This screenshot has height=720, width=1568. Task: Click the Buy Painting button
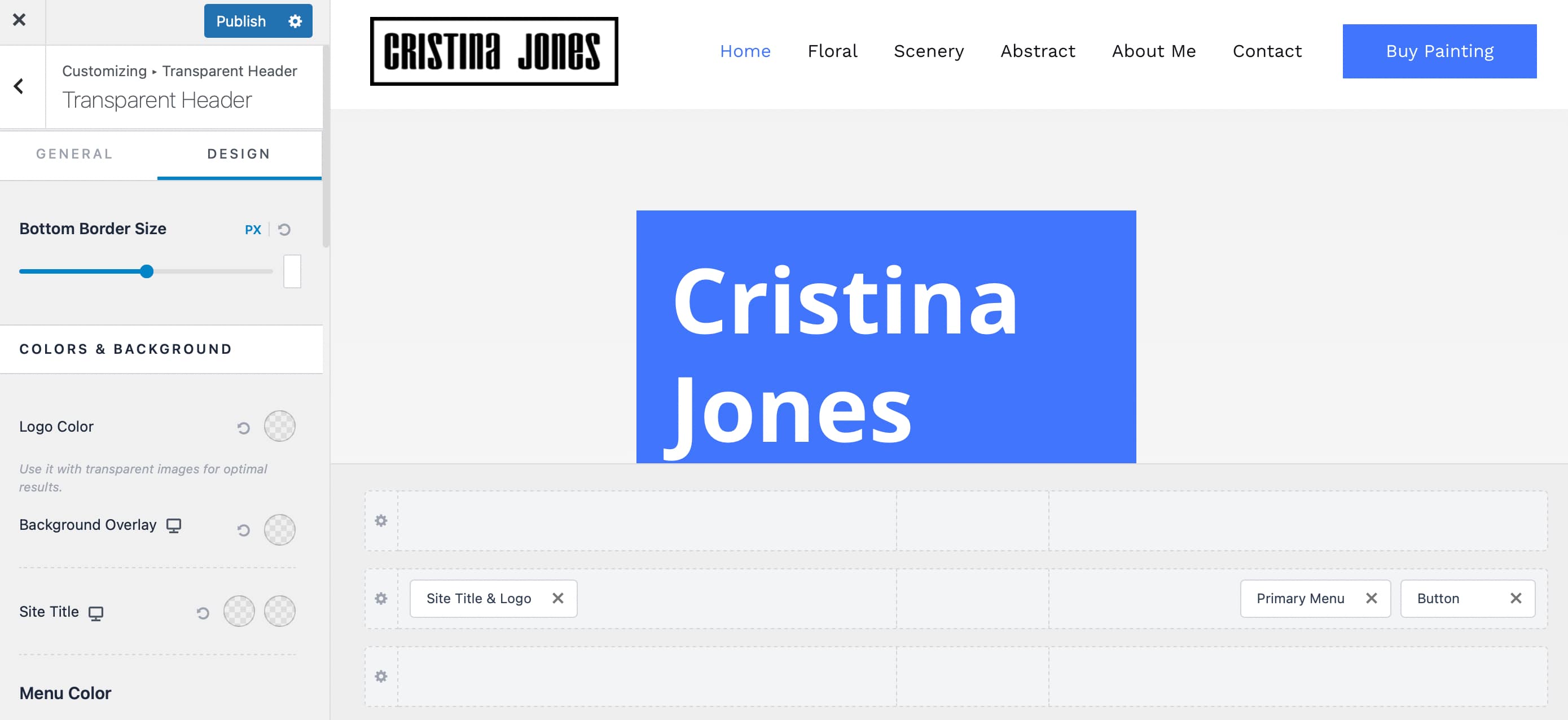(x=1439, y=51)
